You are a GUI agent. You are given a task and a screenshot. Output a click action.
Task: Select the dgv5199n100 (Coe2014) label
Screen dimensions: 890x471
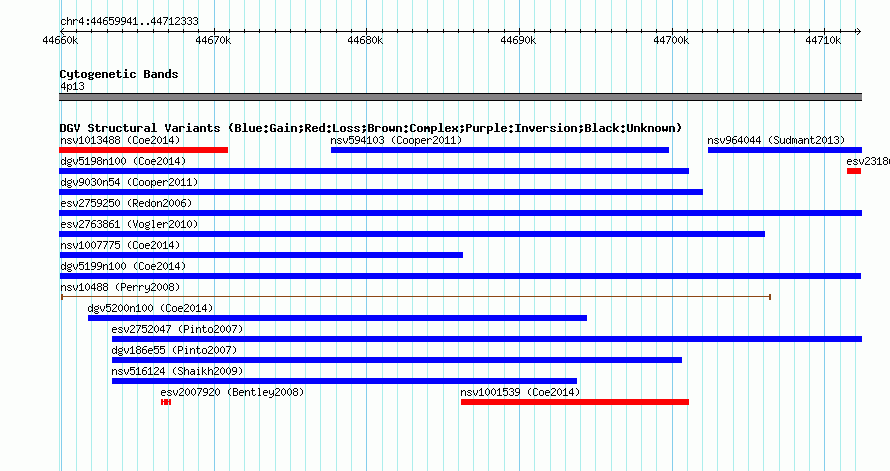tap(123, 266)
